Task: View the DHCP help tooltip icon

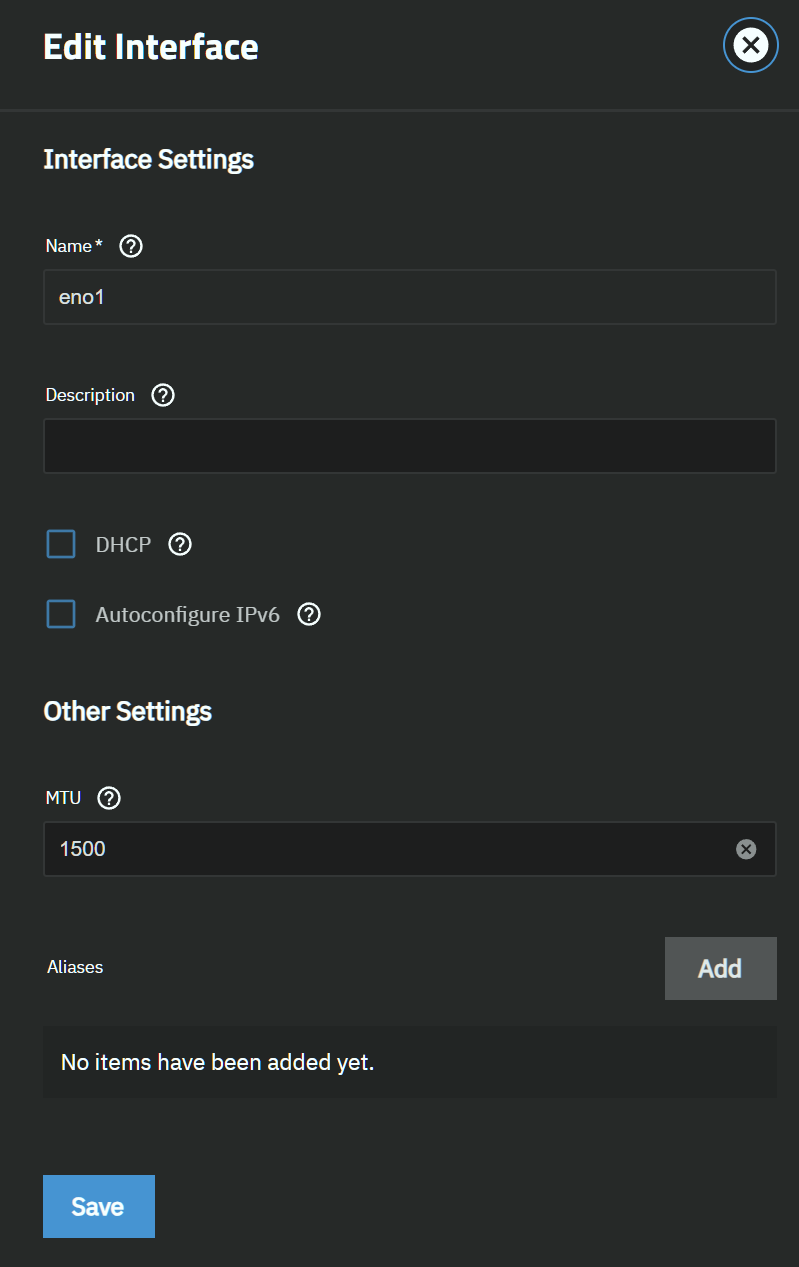Action: pyautogui.click(x=180, y=544)
